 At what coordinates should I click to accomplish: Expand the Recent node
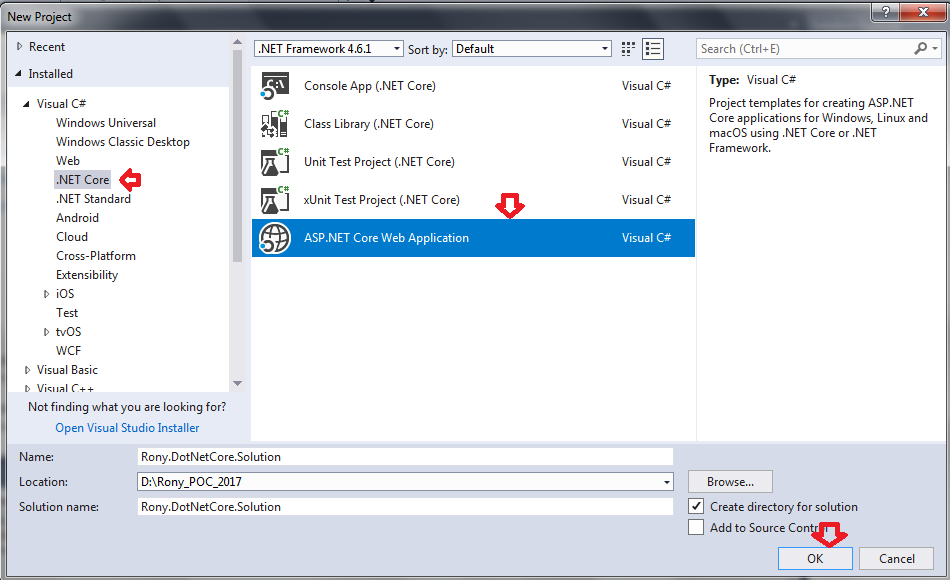click(x=19, y=47)
